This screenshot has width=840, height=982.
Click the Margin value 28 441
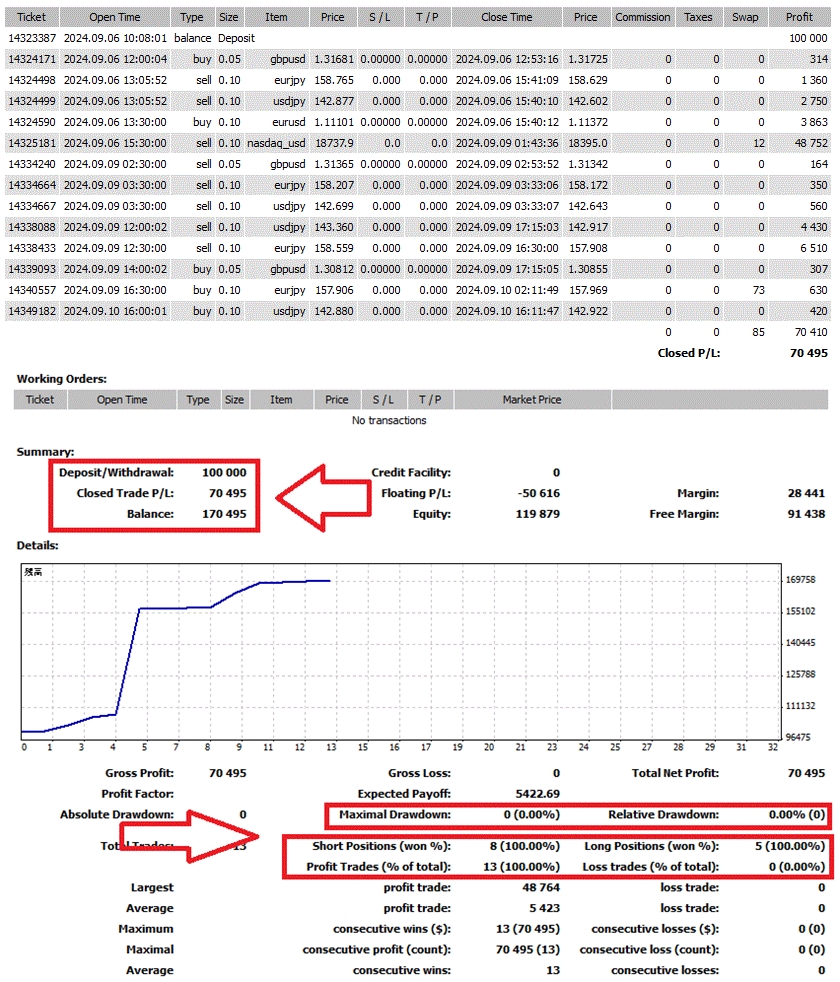(x=806, y=494)
